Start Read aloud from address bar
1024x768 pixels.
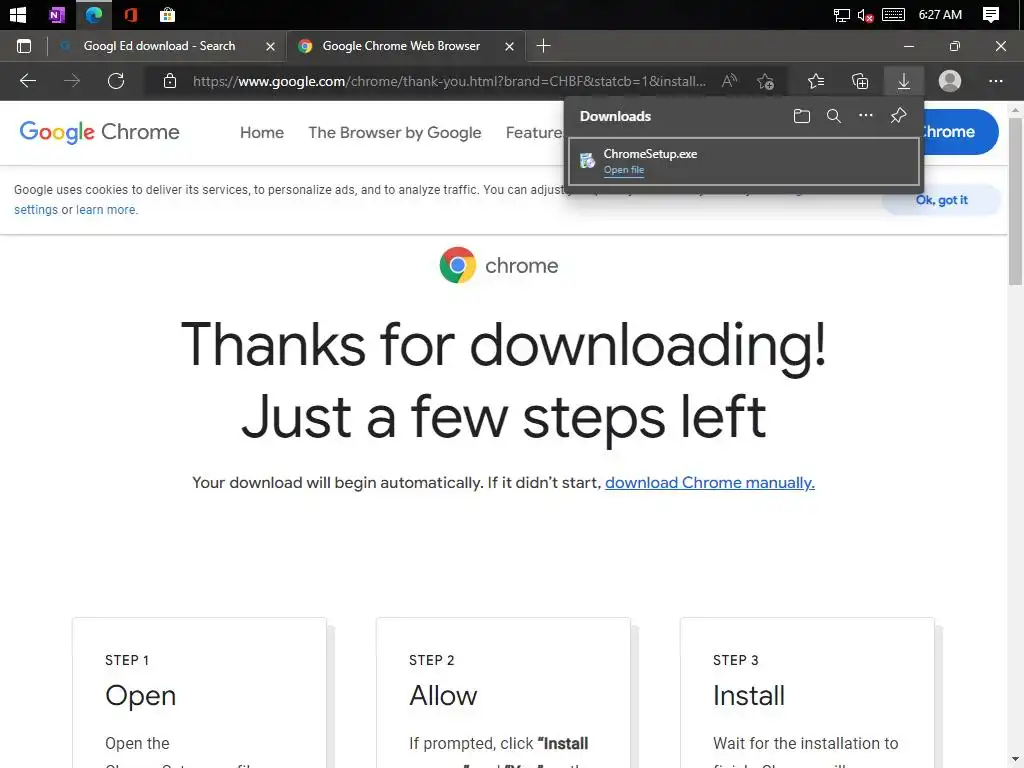point(729,81)
